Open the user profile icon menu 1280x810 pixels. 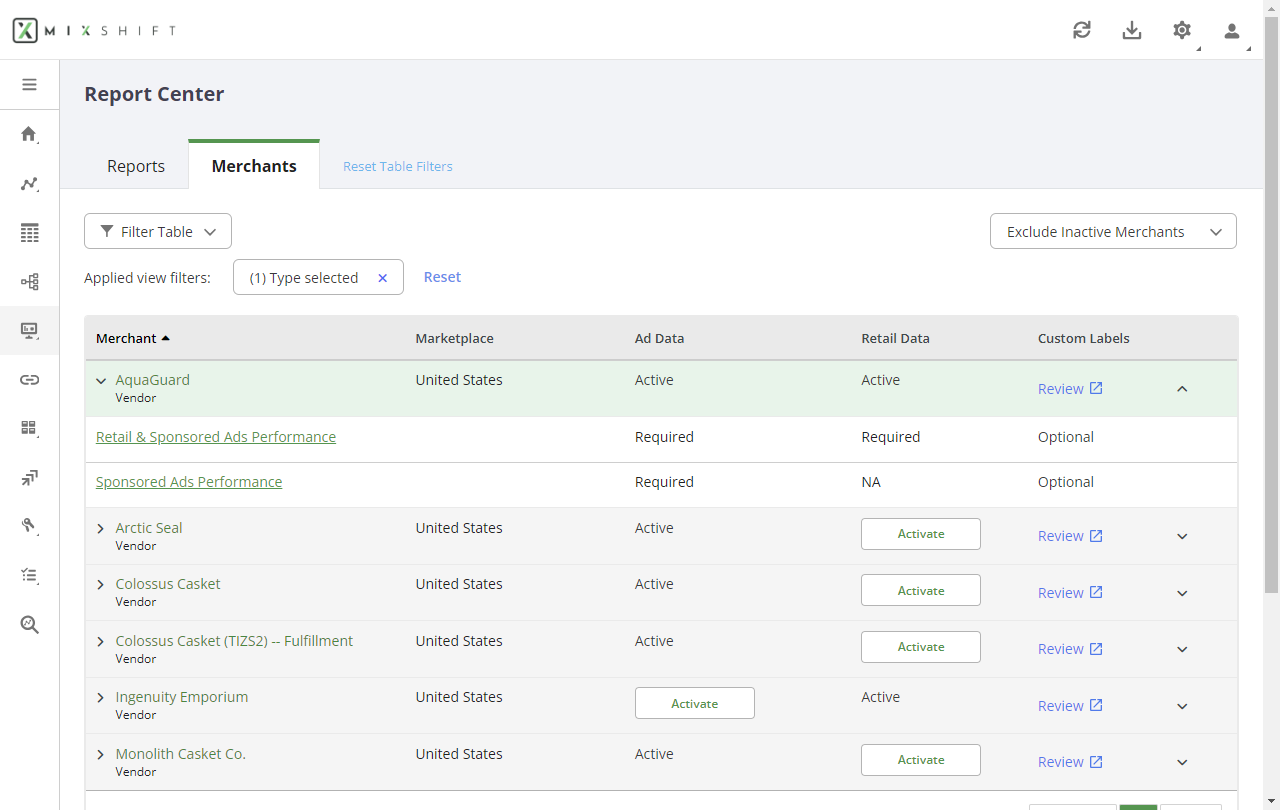tap(1232, 30)
